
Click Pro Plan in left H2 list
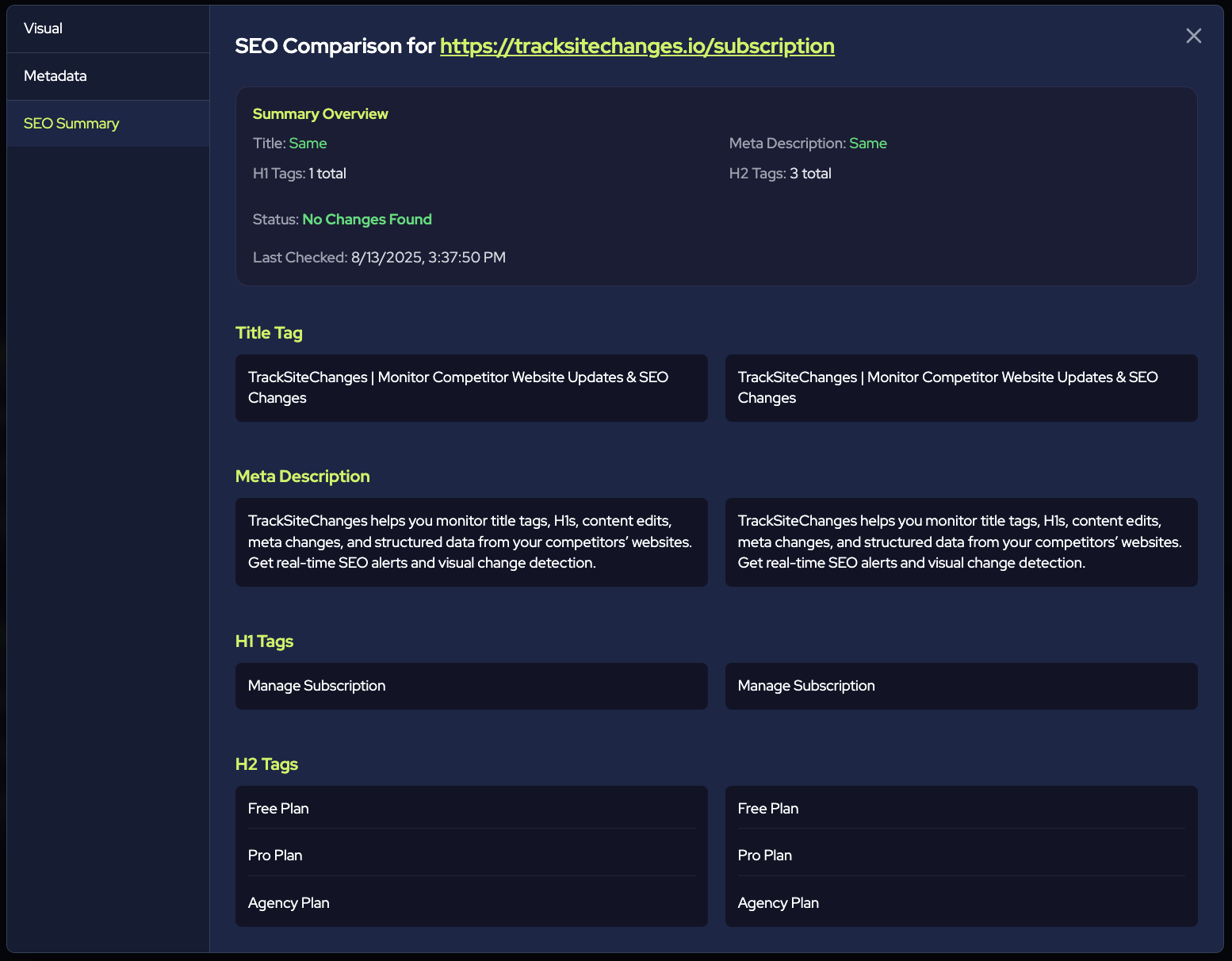275,856
